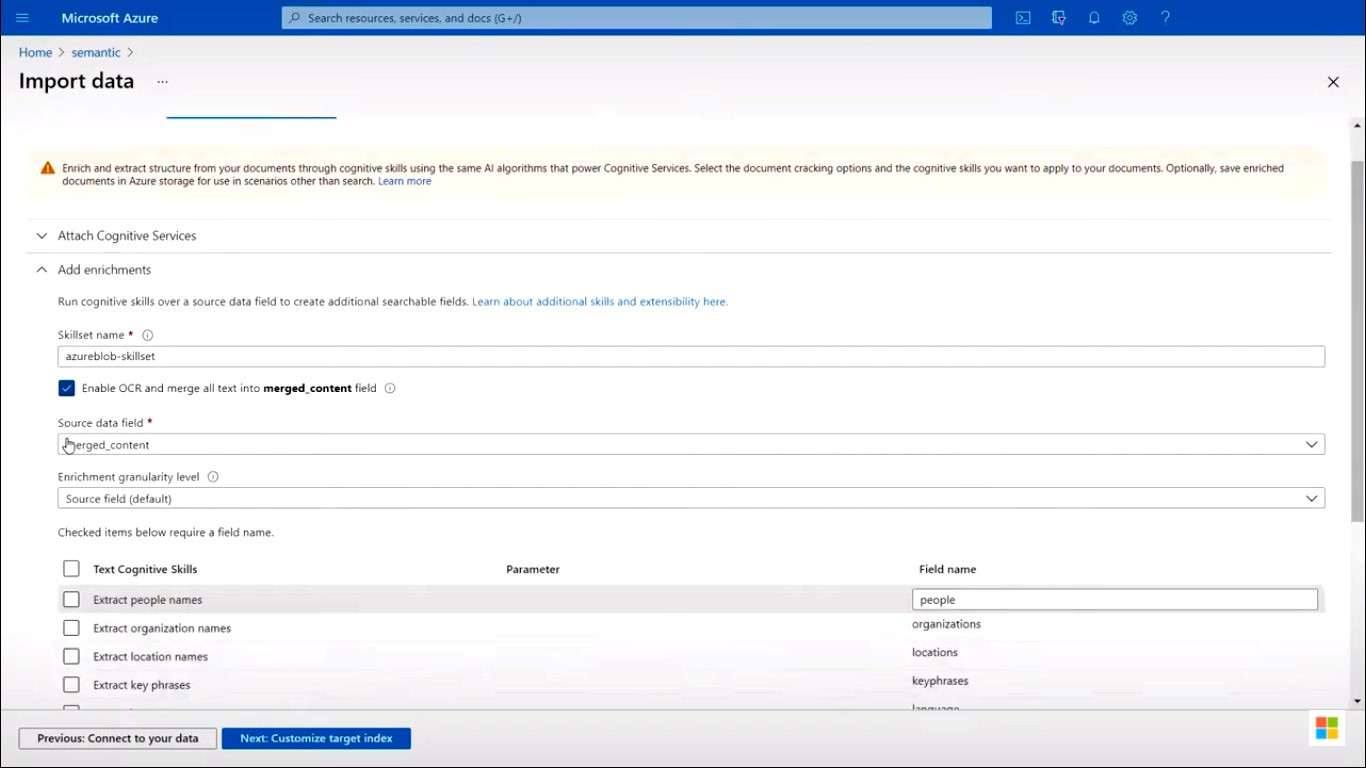Click the info icon next to Skillset name
This screenshot has width=1366, height=768.
click(148, 335)
